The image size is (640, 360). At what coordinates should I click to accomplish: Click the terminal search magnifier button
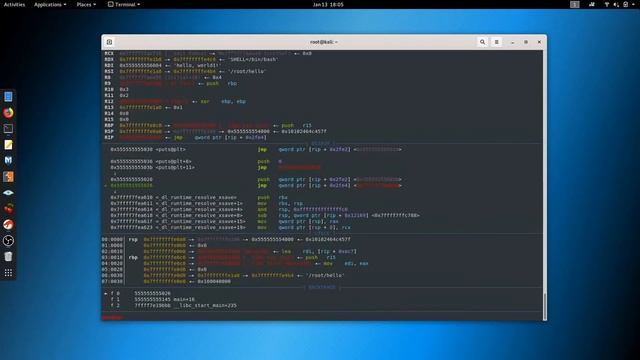pos(482,42)
